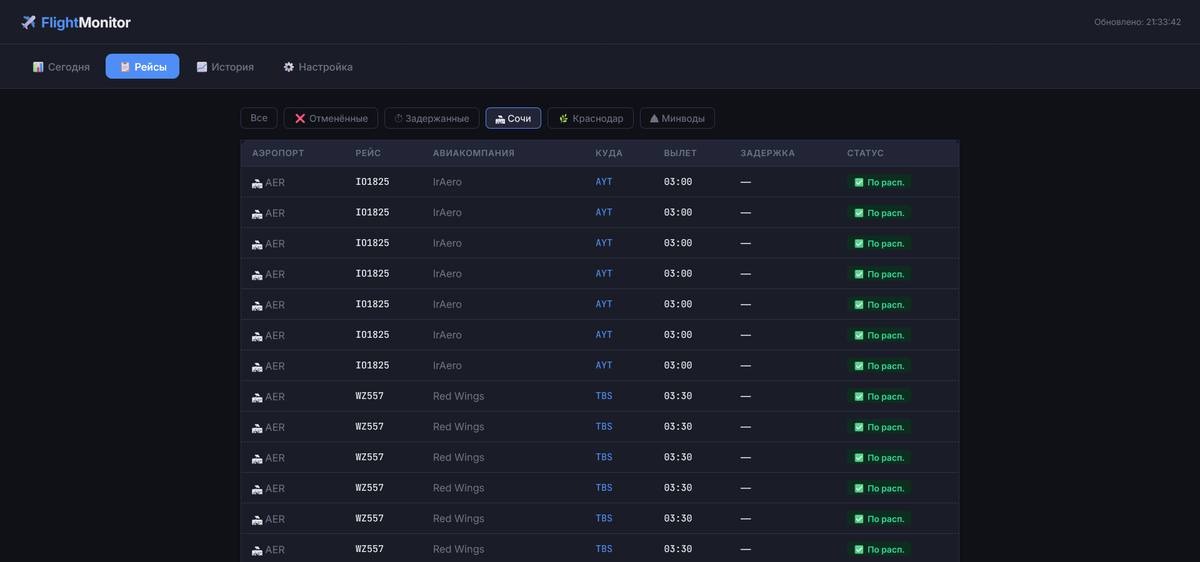
Task: Click the АВИАКОМПАНИЯ column header
Action: click(x=474, y=153)
